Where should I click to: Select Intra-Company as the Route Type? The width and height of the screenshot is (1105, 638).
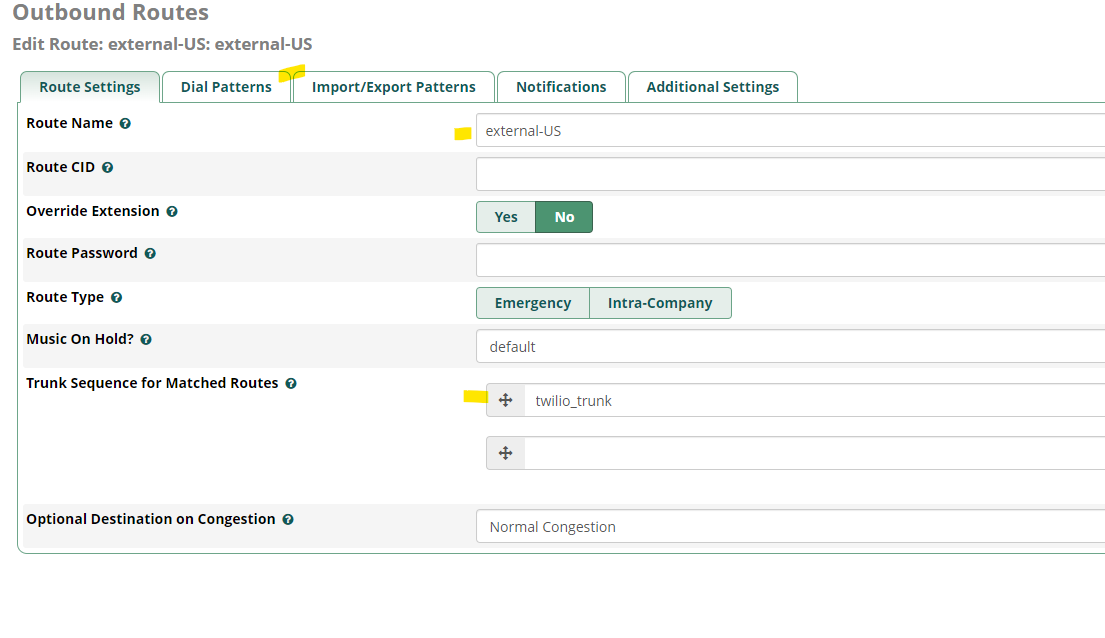tap(660, 302)
